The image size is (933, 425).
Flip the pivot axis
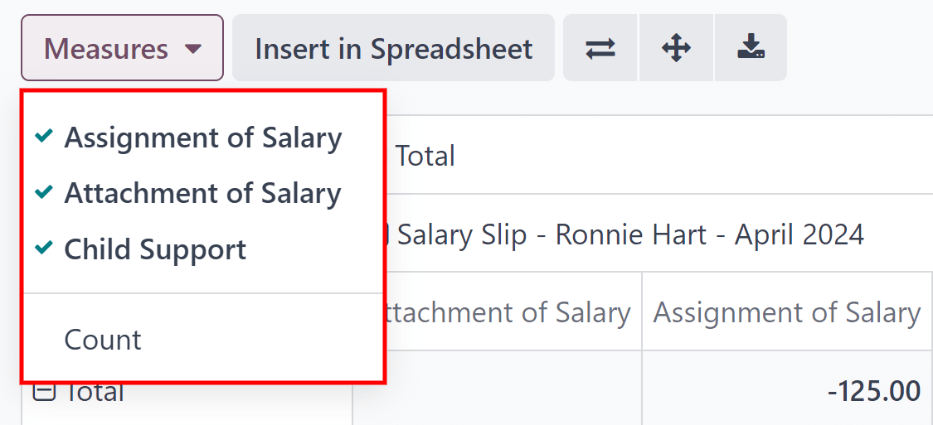pyautogui.click(x=600, y=48)
